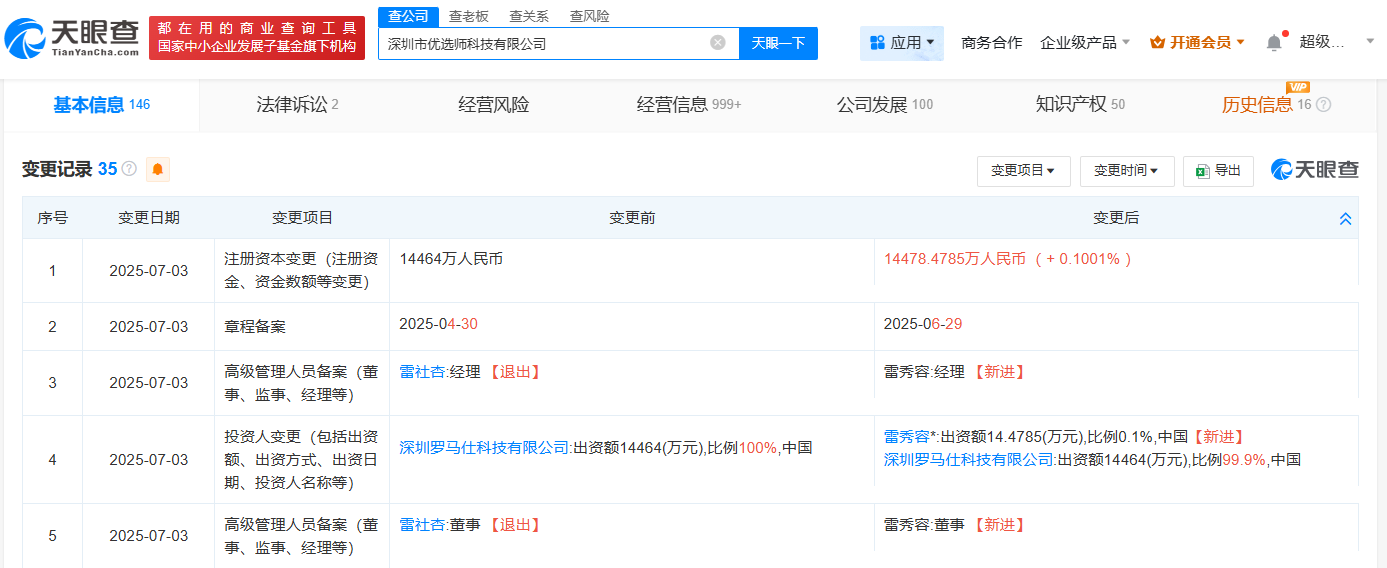Click the 变更后 column header
This screenshot has width=1387, height=568.
click(x=1116, y=218)
